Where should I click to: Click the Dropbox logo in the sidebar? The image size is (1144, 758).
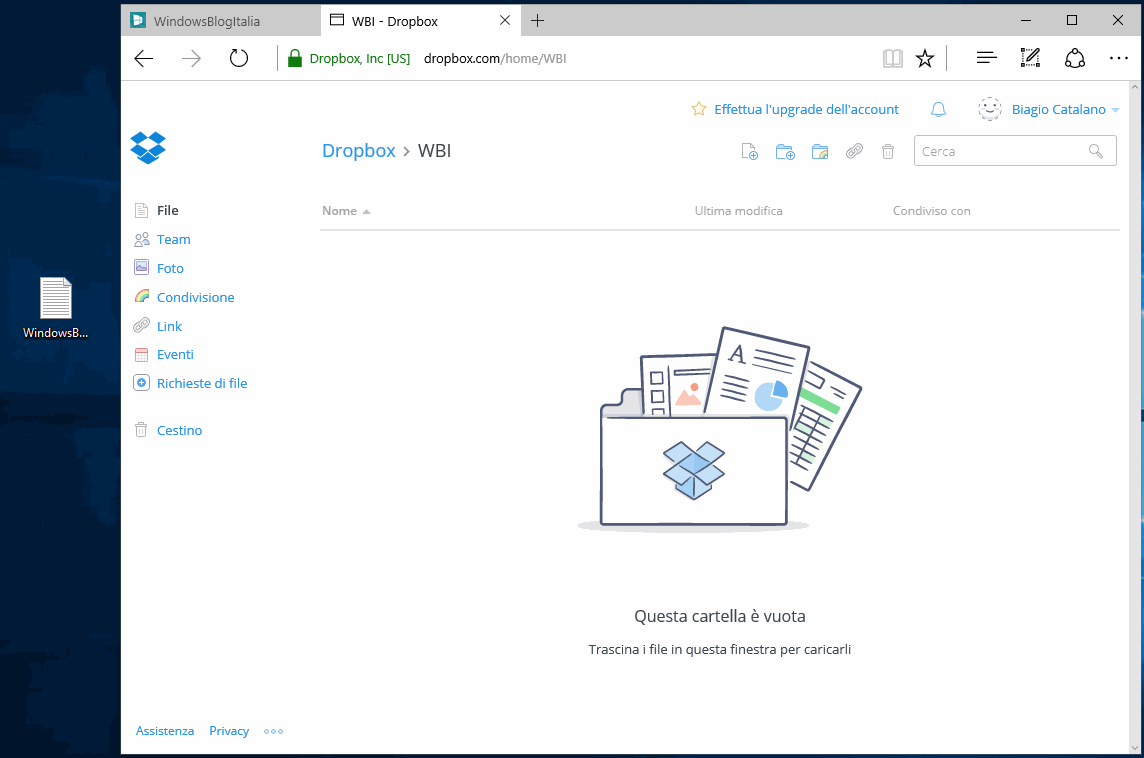(x=148, y=148)
